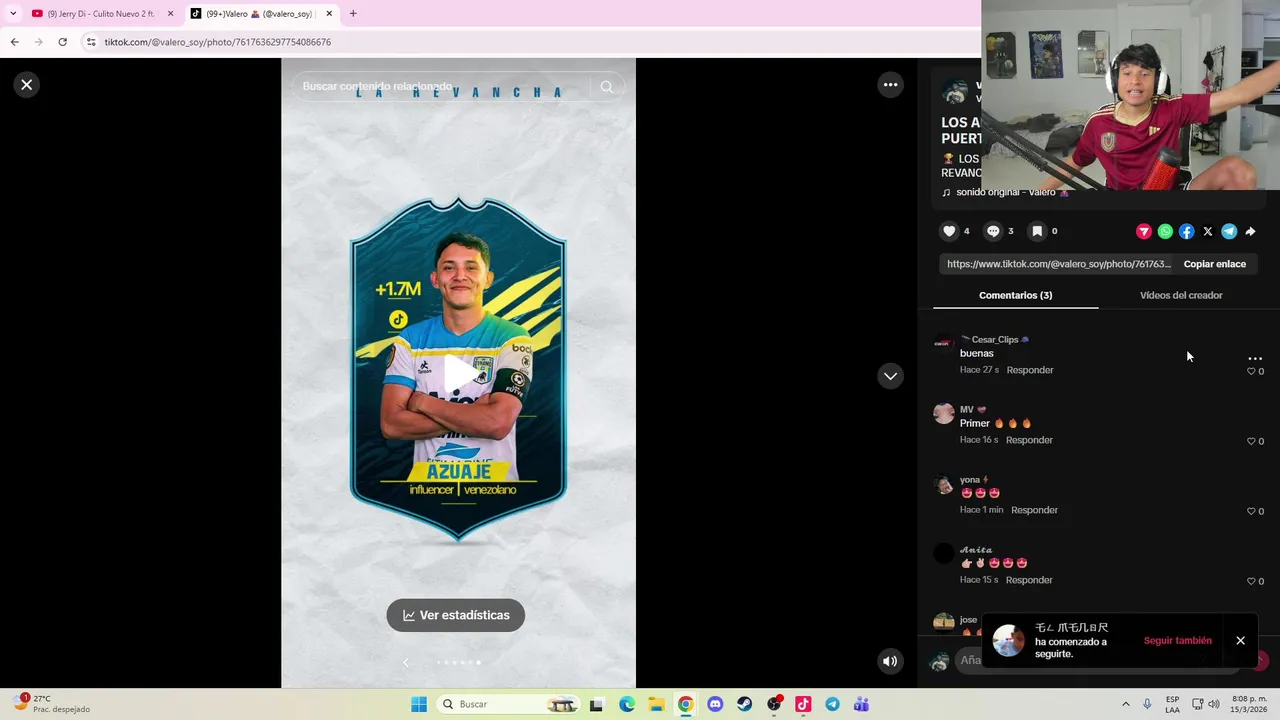Share post to X
The image size is (1280, 720).
point(1208,231)
